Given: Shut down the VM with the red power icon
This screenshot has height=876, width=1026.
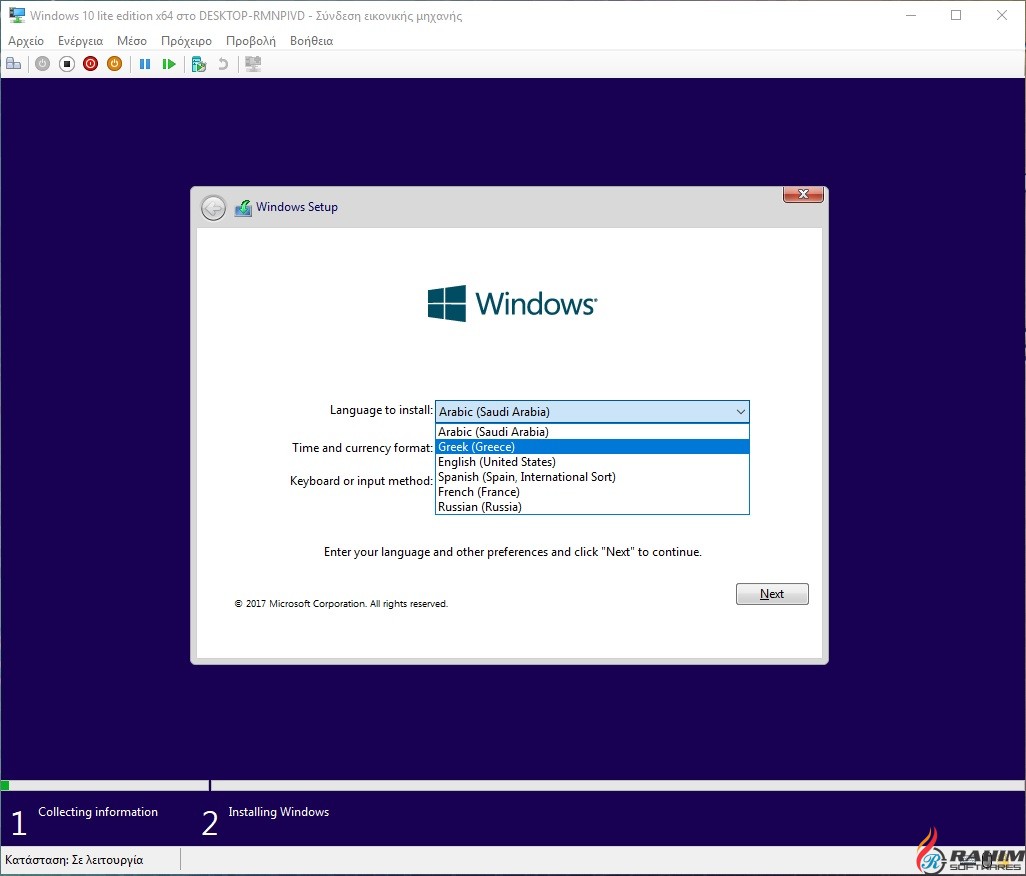Looking at the screenshot, I should coord(90,64).
